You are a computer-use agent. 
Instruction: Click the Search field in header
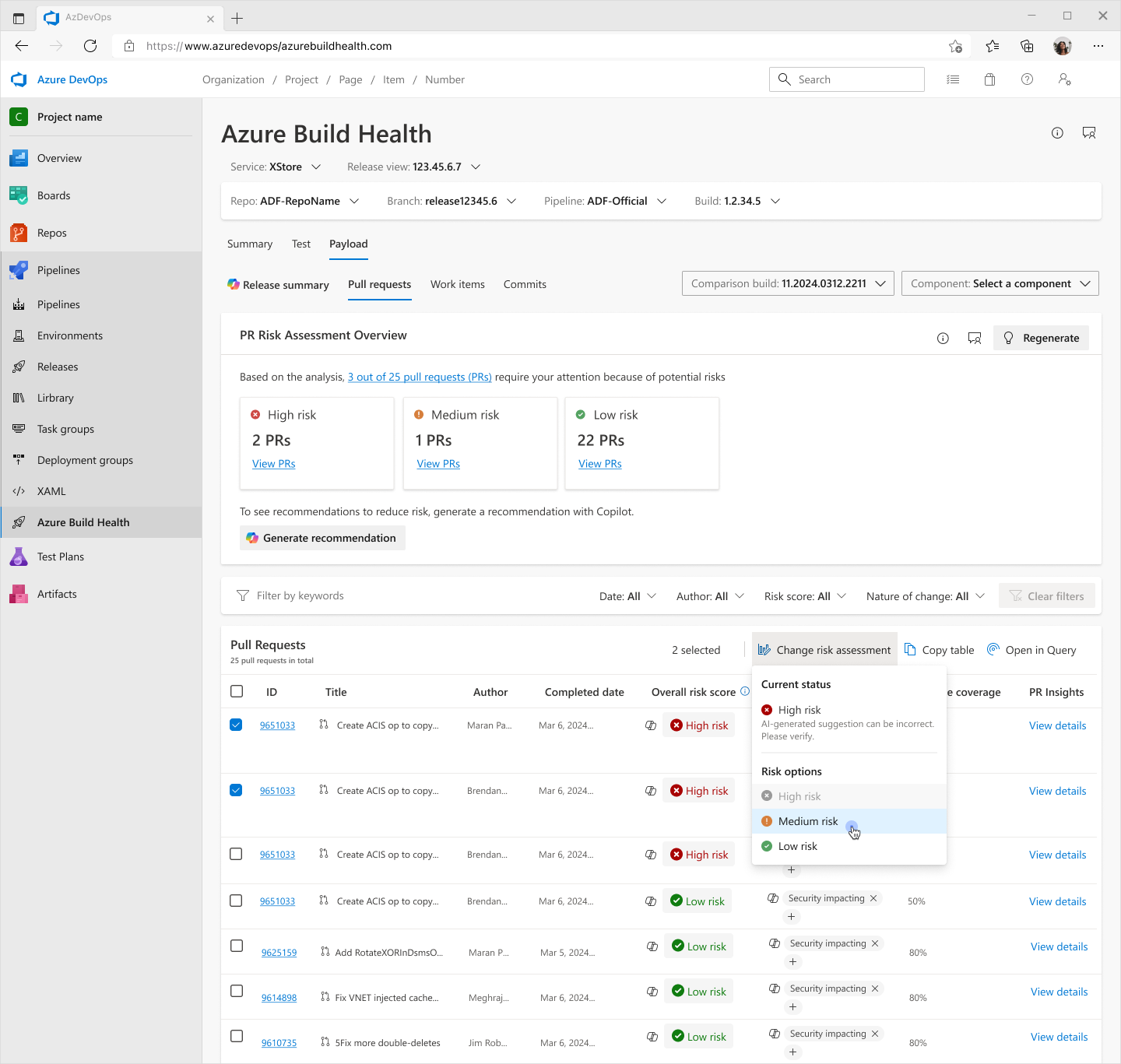[x=847, y=79]
